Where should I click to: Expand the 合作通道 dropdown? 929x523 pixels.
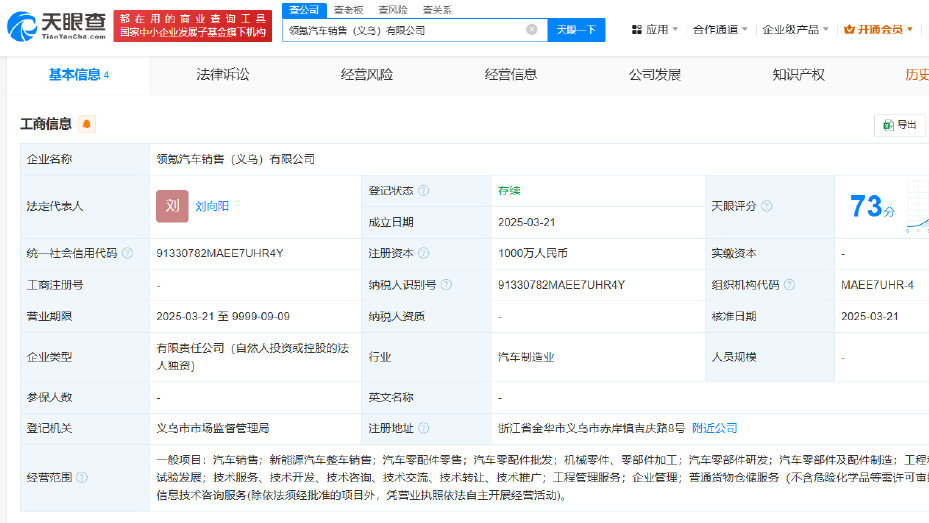(x=720, y=30)
